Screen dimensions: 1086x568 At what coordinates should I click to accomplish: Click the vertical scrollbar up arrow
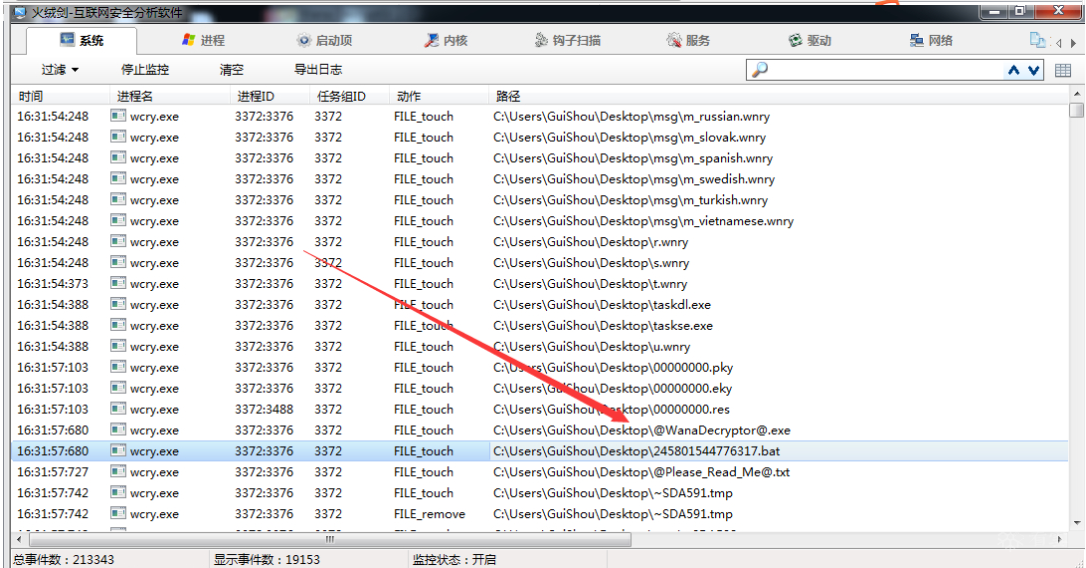tap(1076, 94)
